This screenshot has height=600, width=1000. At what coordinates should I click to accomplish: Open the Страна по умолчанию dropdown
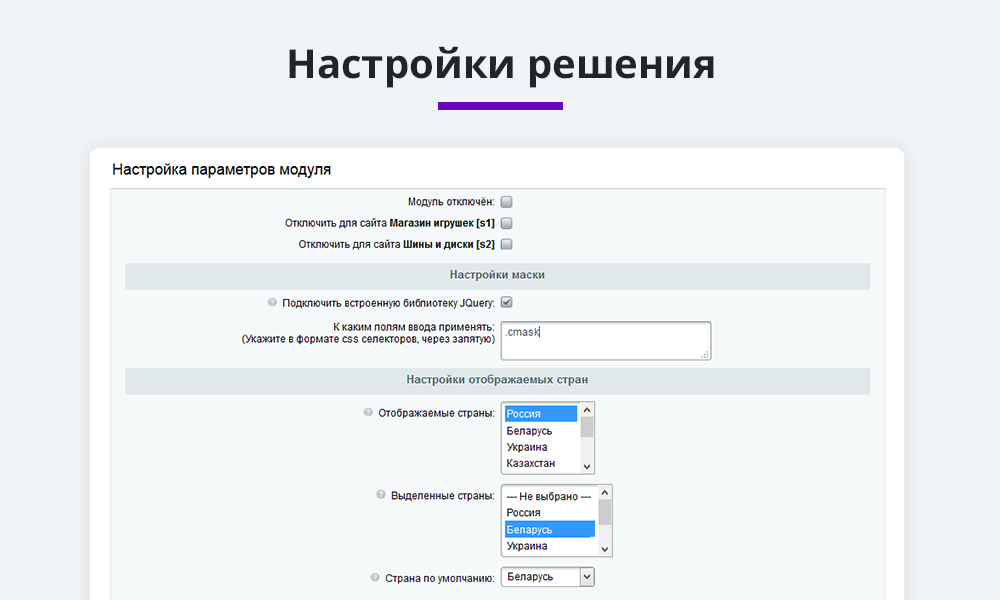coord(550,577)
